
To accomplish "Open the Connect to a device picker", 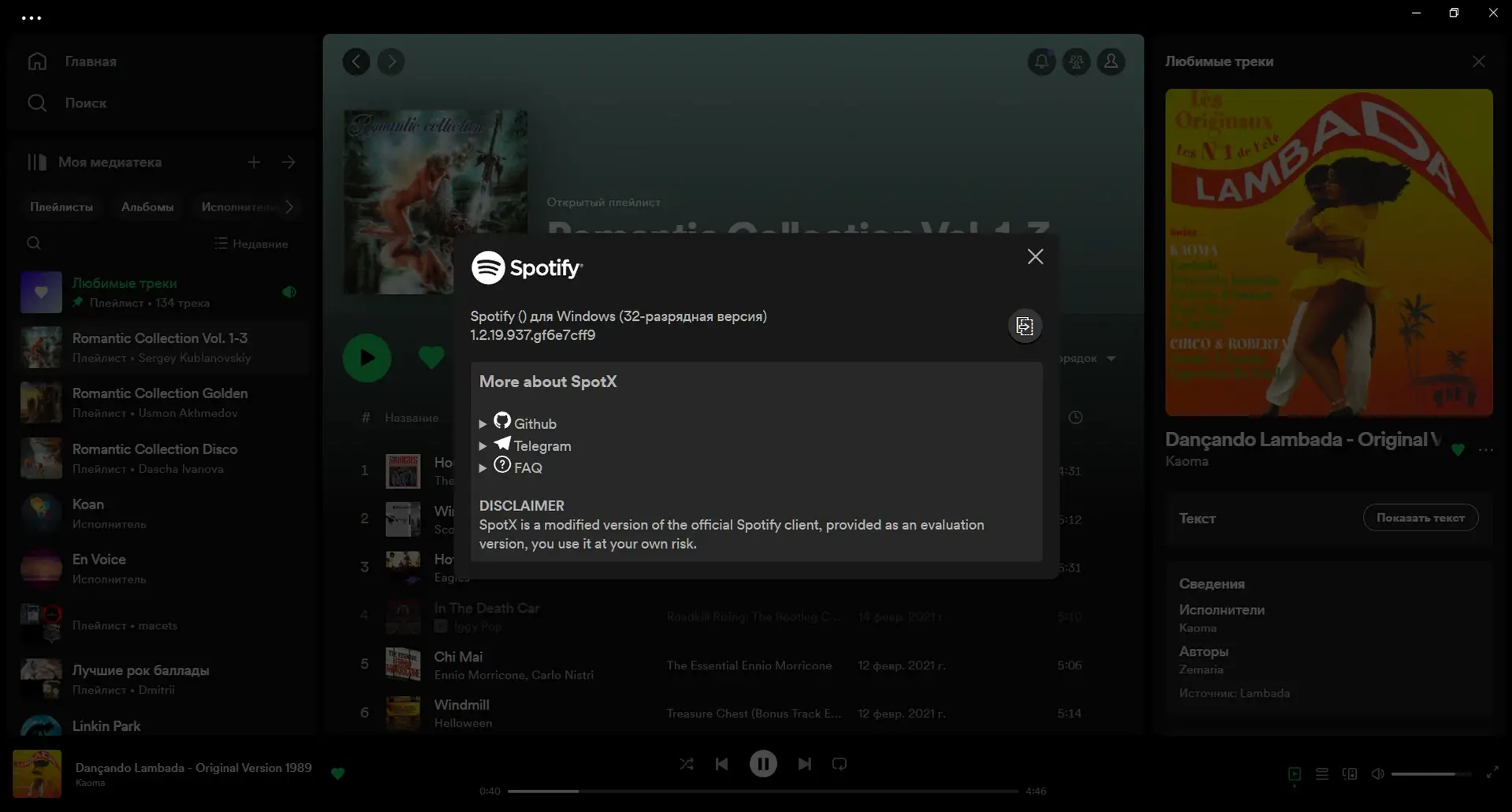I will [x=1350, y=773].
